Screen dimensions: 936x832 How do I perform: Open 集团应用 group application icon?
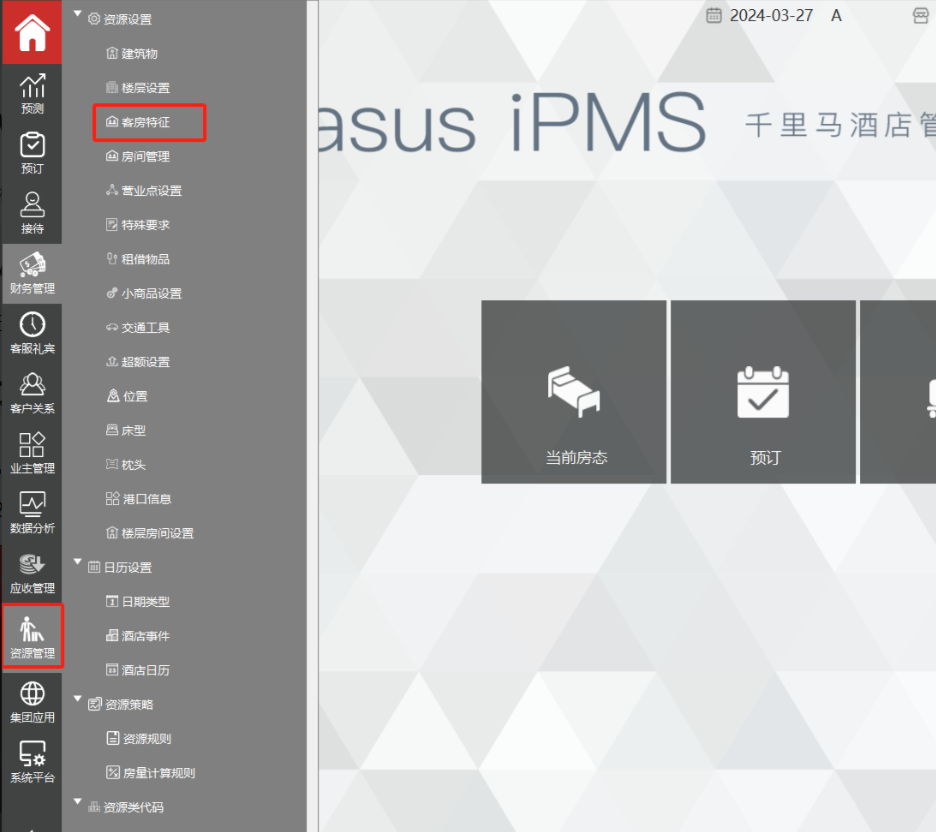tap(32, 702)
